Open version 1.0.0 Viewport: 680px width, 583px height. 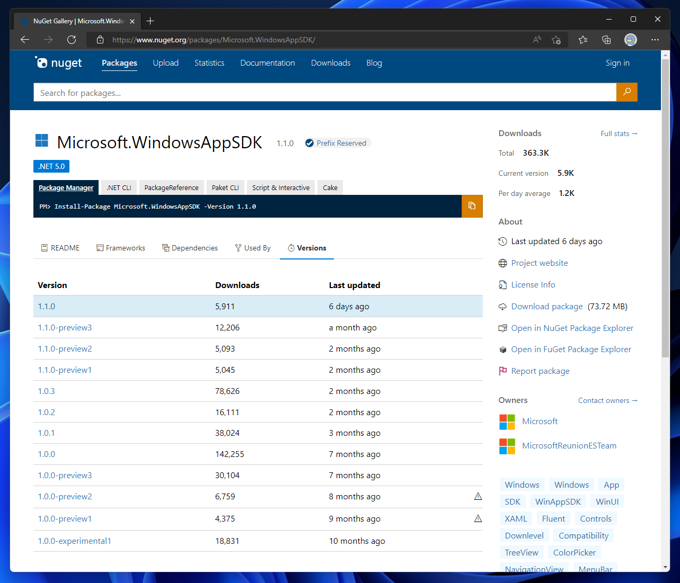(x=46, y=454)
